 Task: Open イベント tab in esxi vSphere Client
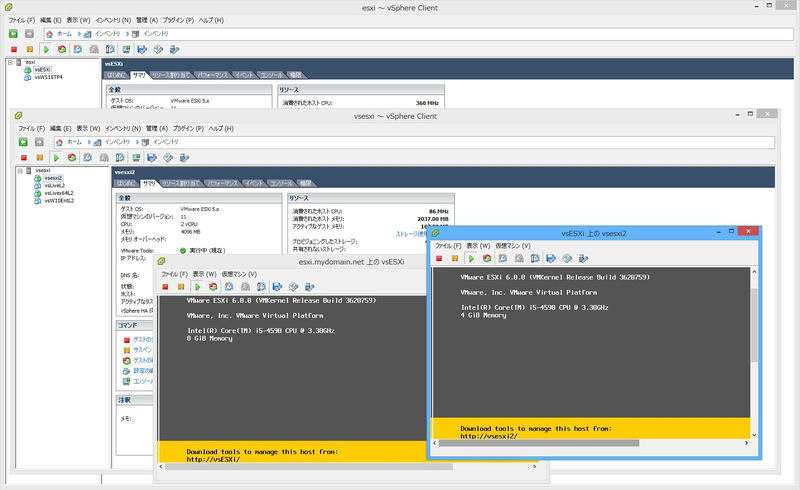click(x=243, y=75)
